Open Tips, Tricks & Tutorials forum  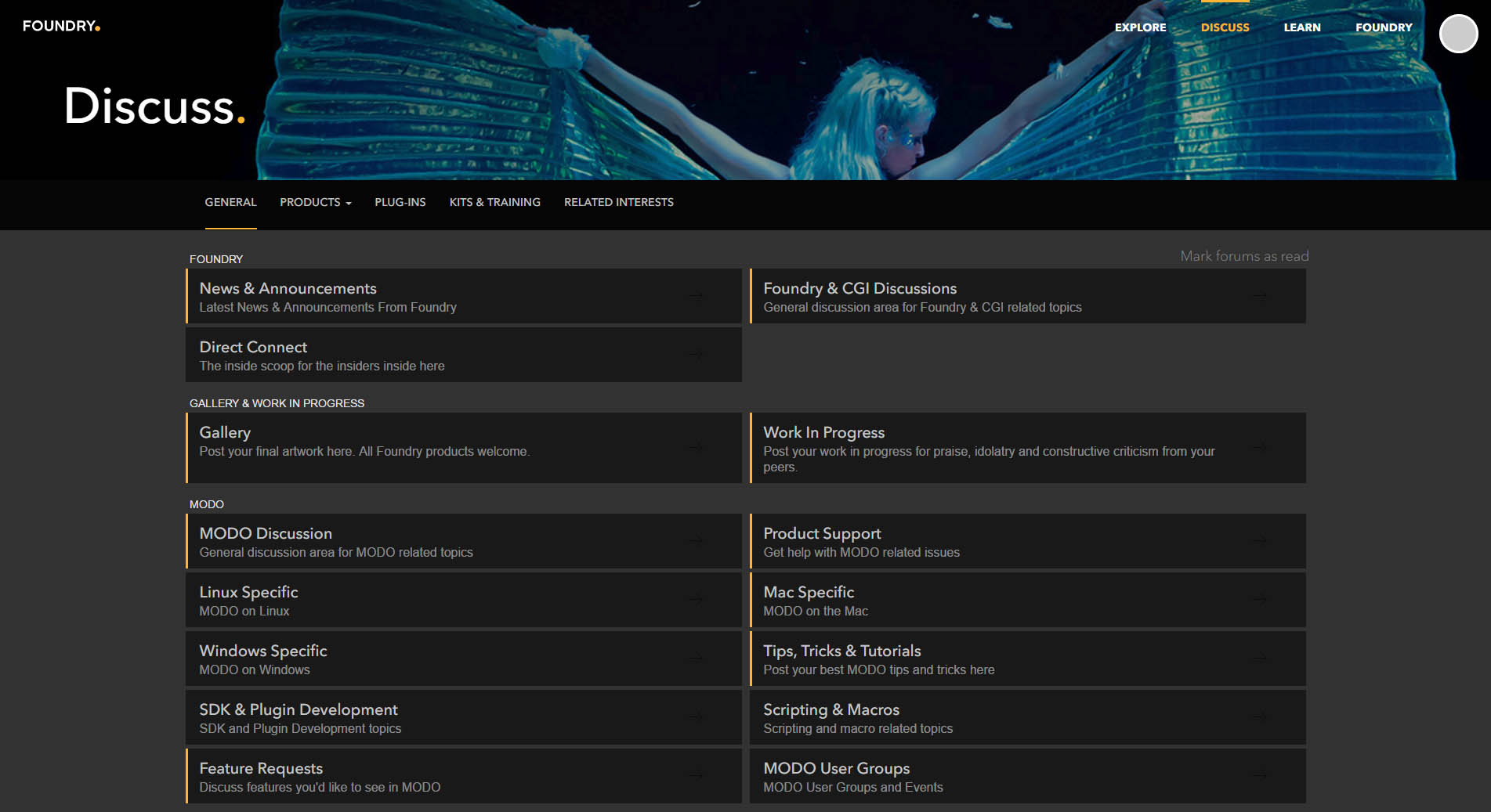pyautogui.click(x=841, y=651)
